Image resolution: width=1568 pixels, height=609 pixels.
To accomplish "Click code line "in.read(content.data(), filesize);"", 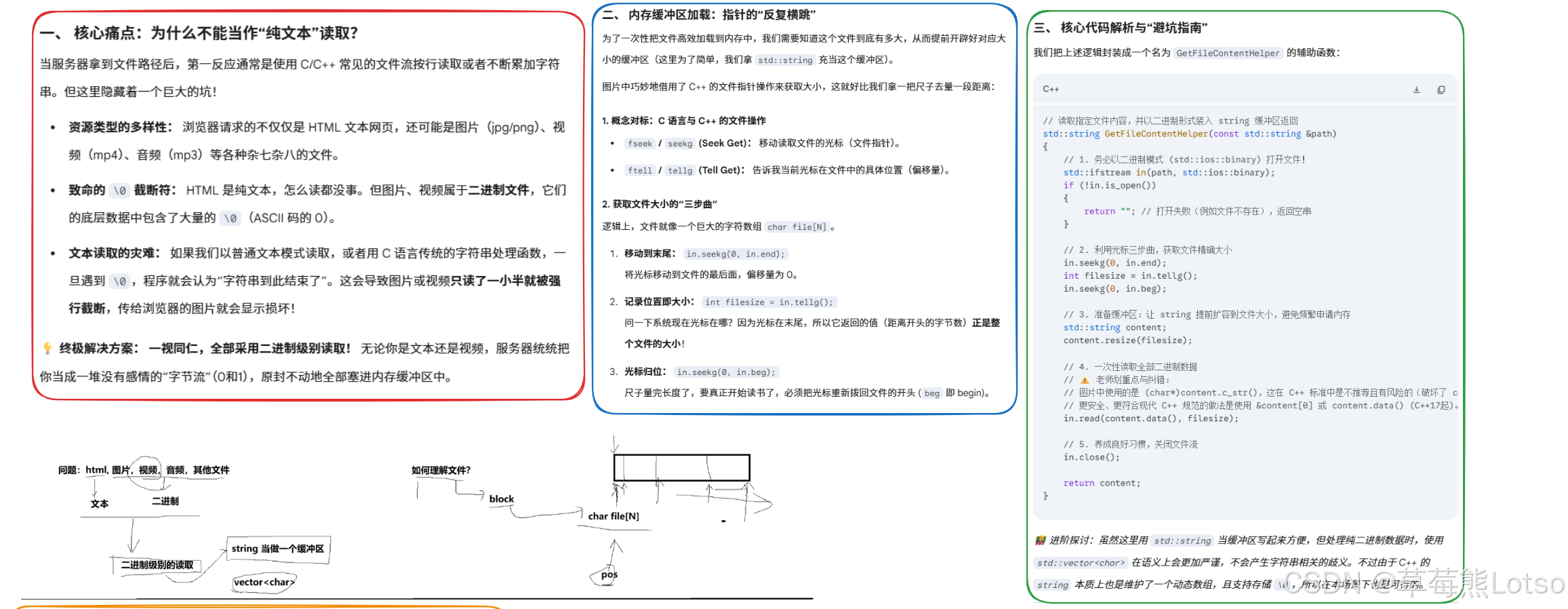I will pyautogui.click(x=1150, y=418).
